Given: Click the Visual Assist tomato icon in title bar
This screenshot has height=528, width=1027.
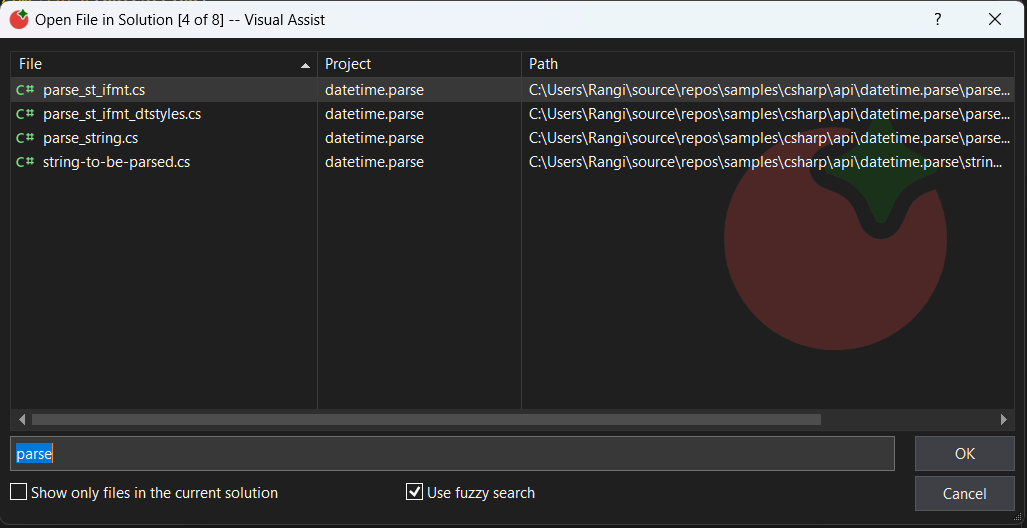Looking at the screenshot, I should [19, 19].
